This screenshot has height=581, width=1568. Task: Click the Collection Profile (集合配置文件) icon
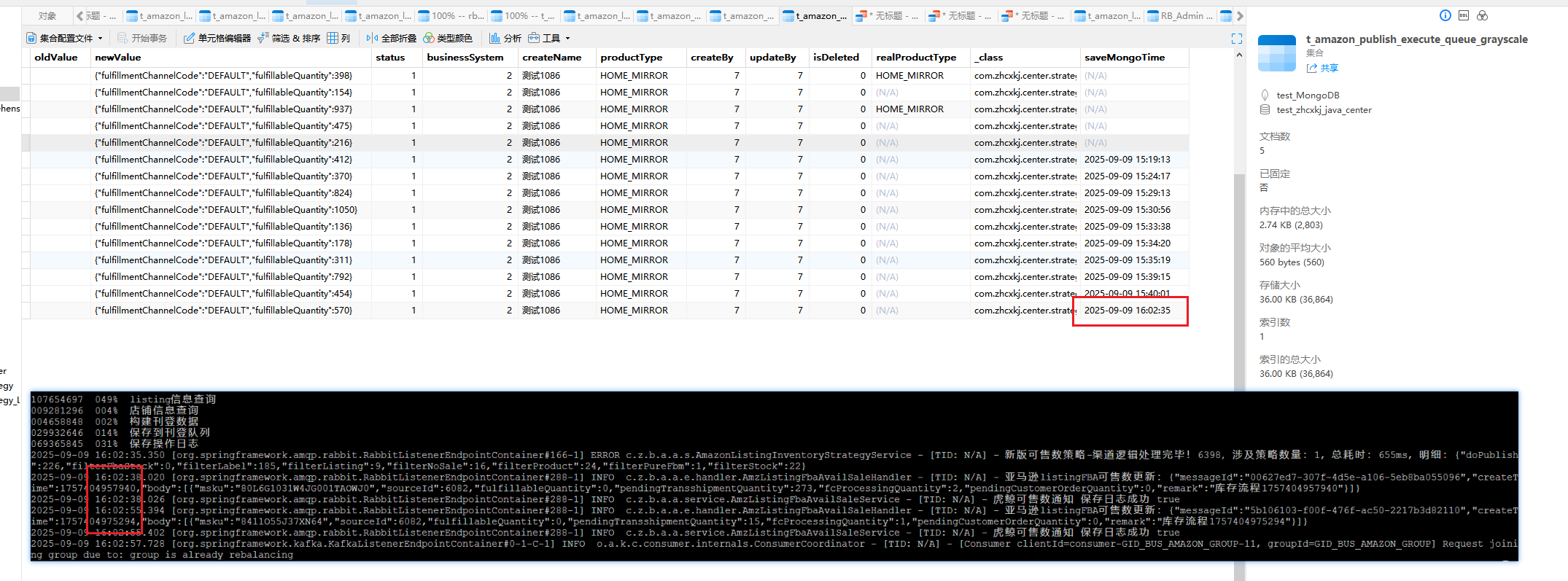(31, 38)
